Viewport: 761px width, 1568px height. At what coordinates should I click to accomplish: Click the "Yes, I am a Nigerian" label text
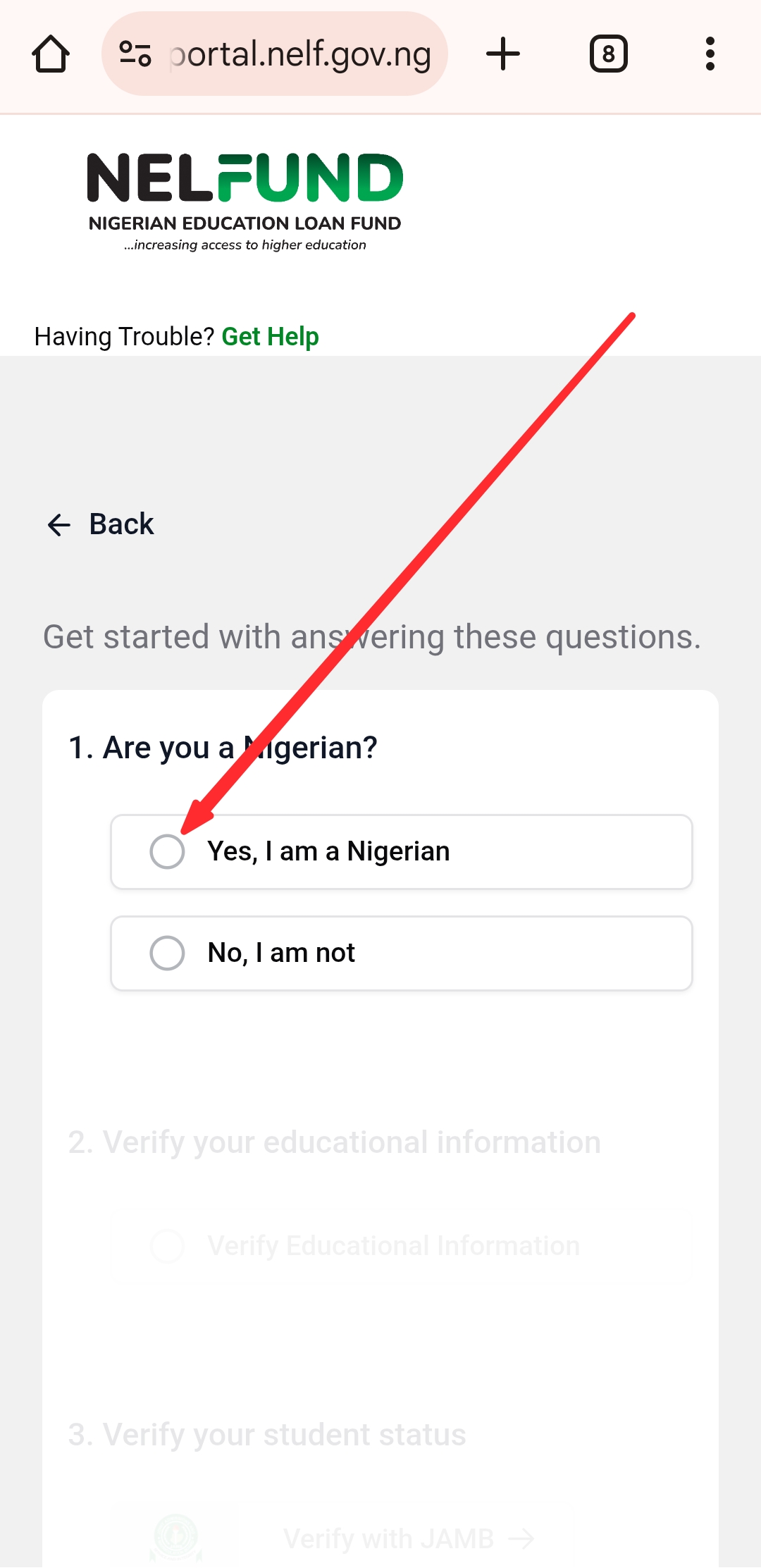(328, 852)
